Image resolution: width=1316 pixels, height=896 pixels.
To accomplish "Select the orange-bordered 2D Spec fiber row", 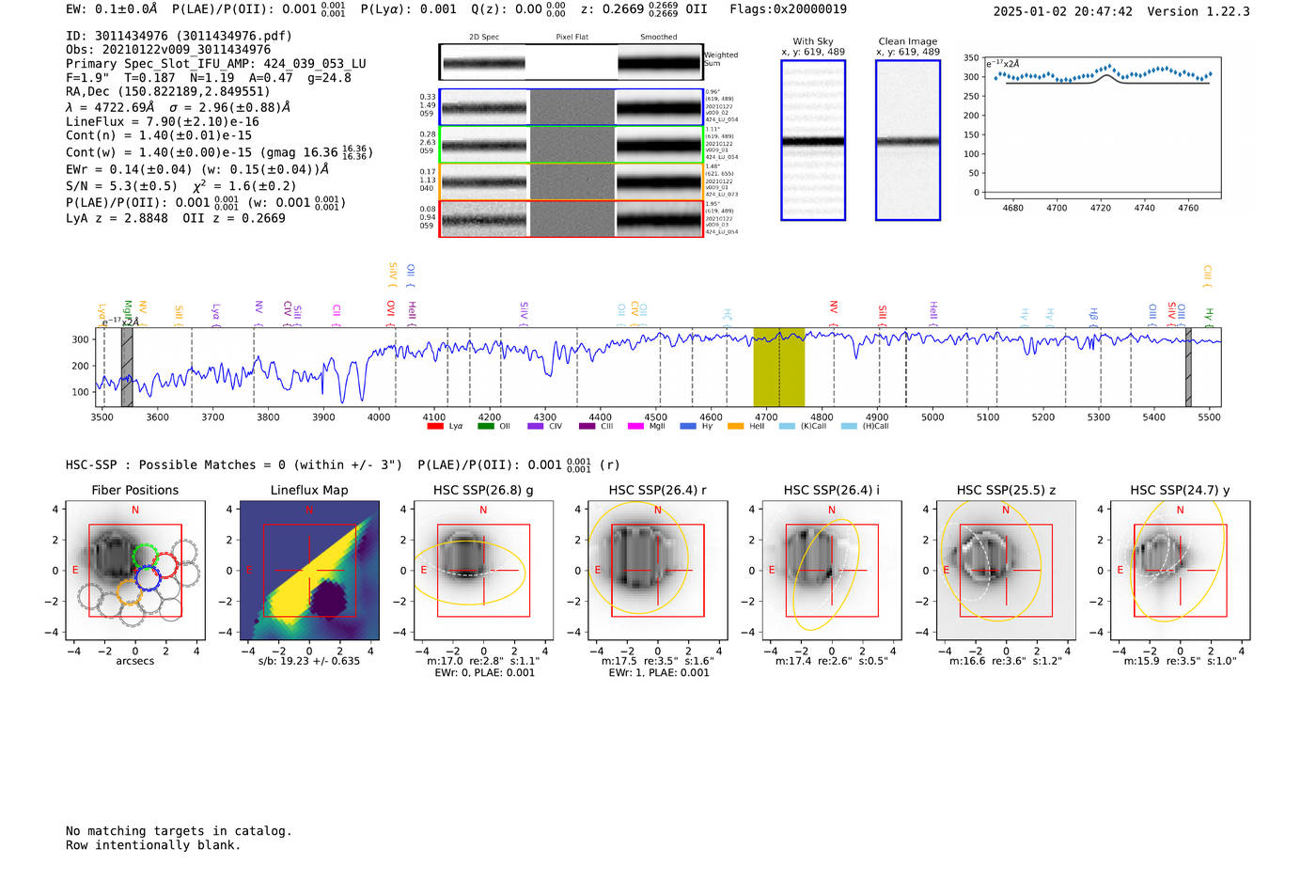I will coord(571,181).
